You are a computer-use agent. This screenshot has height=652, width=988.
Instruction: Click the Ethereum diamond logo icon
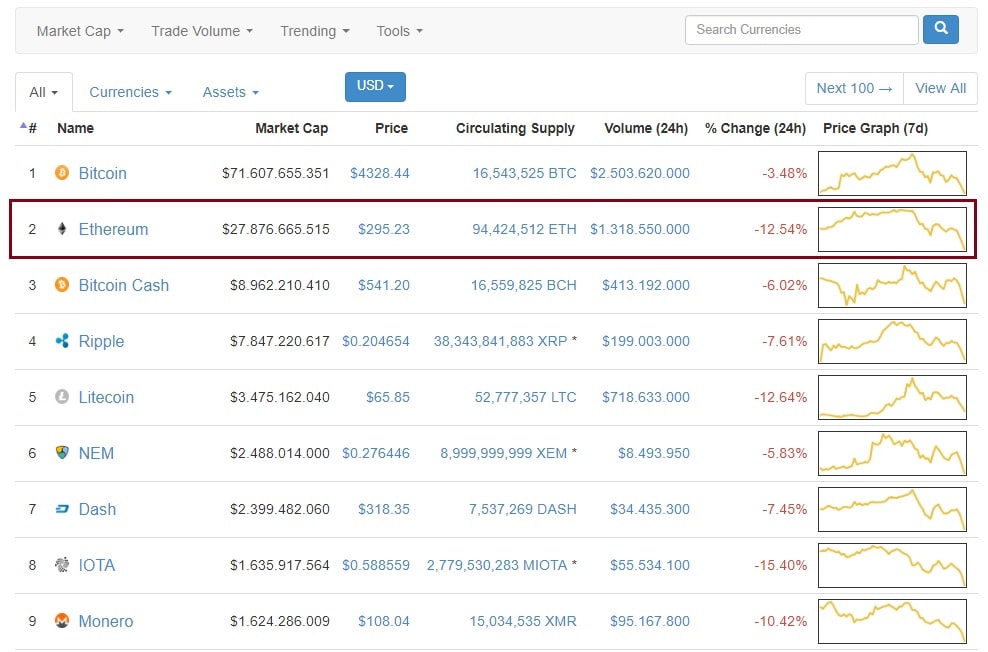pyautogui.click(x=62, y=229)
